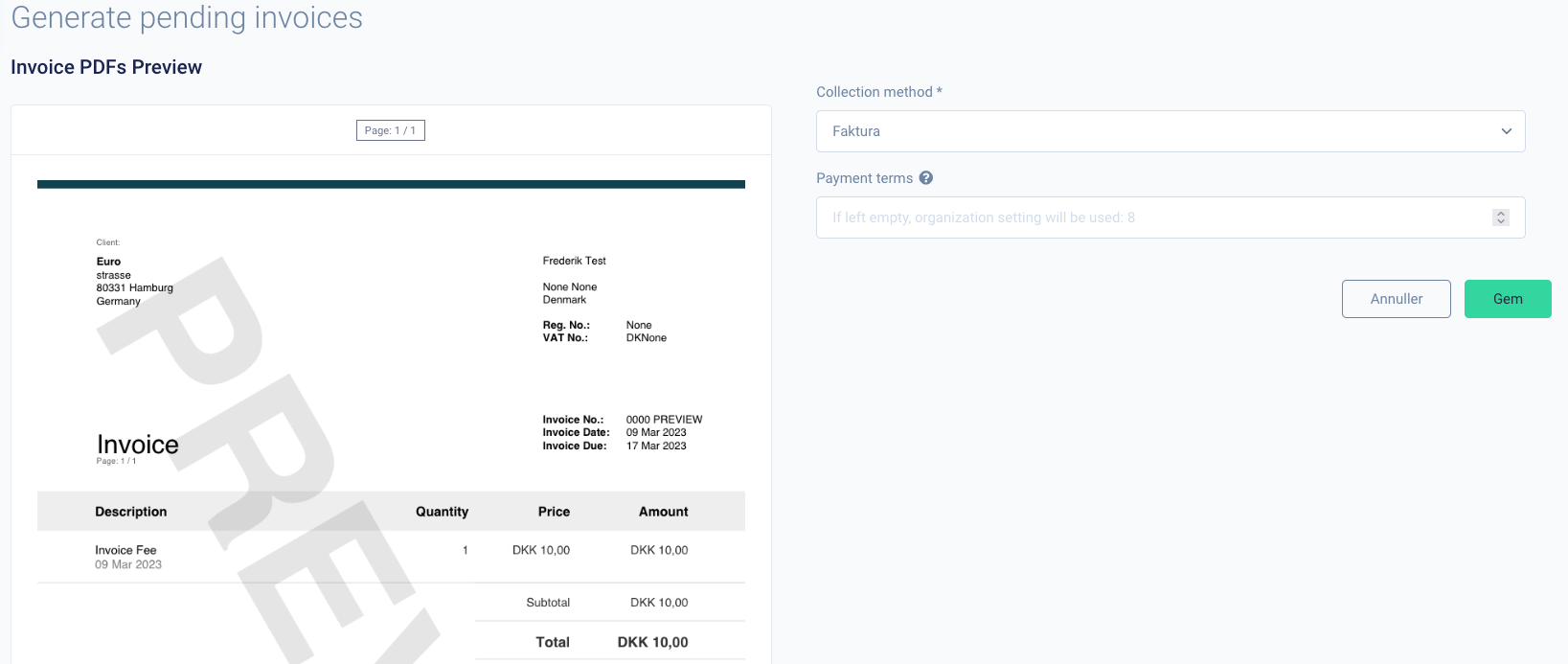Click the Payment terms stepper arrows
Screen dimensions: 1568x664
pyautogui.click(x=1501, y=218)
